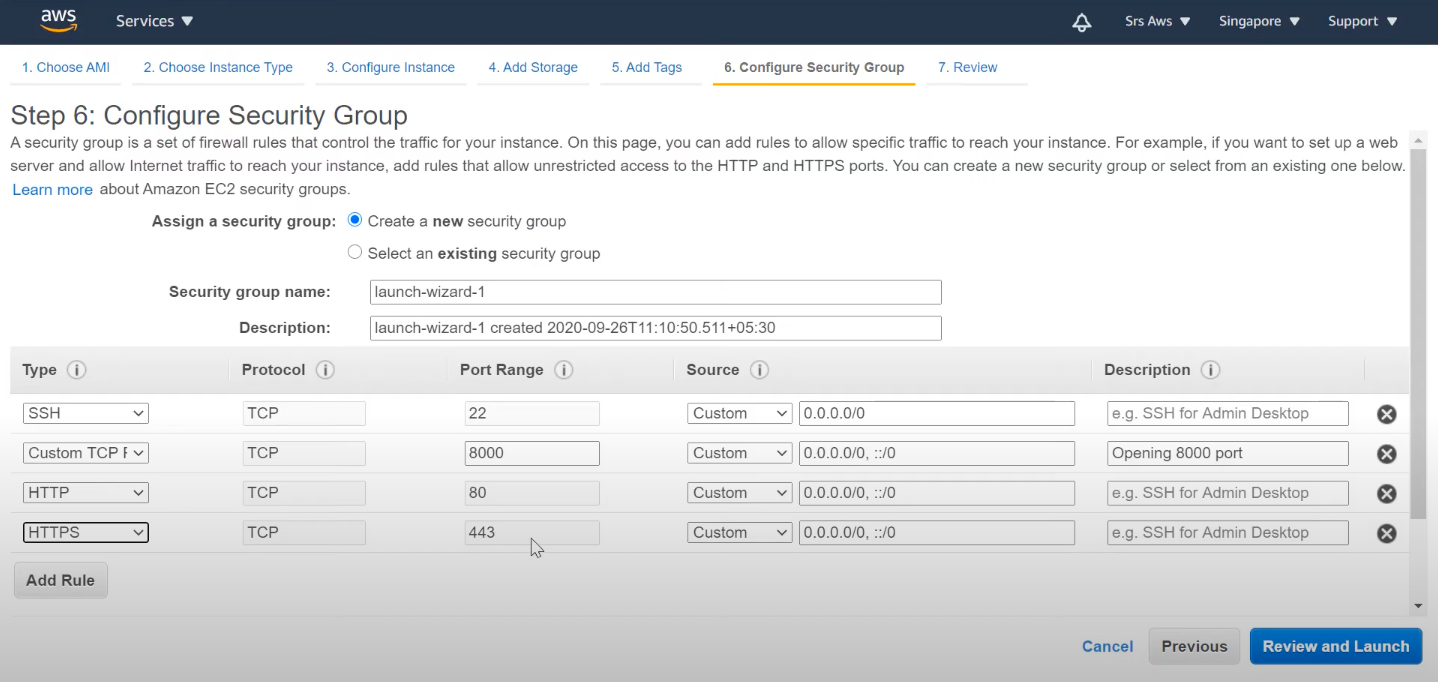Remove the SSH rule with X icon
The width and height of the screenshot is (1438, 682).
coord(1386,414)
